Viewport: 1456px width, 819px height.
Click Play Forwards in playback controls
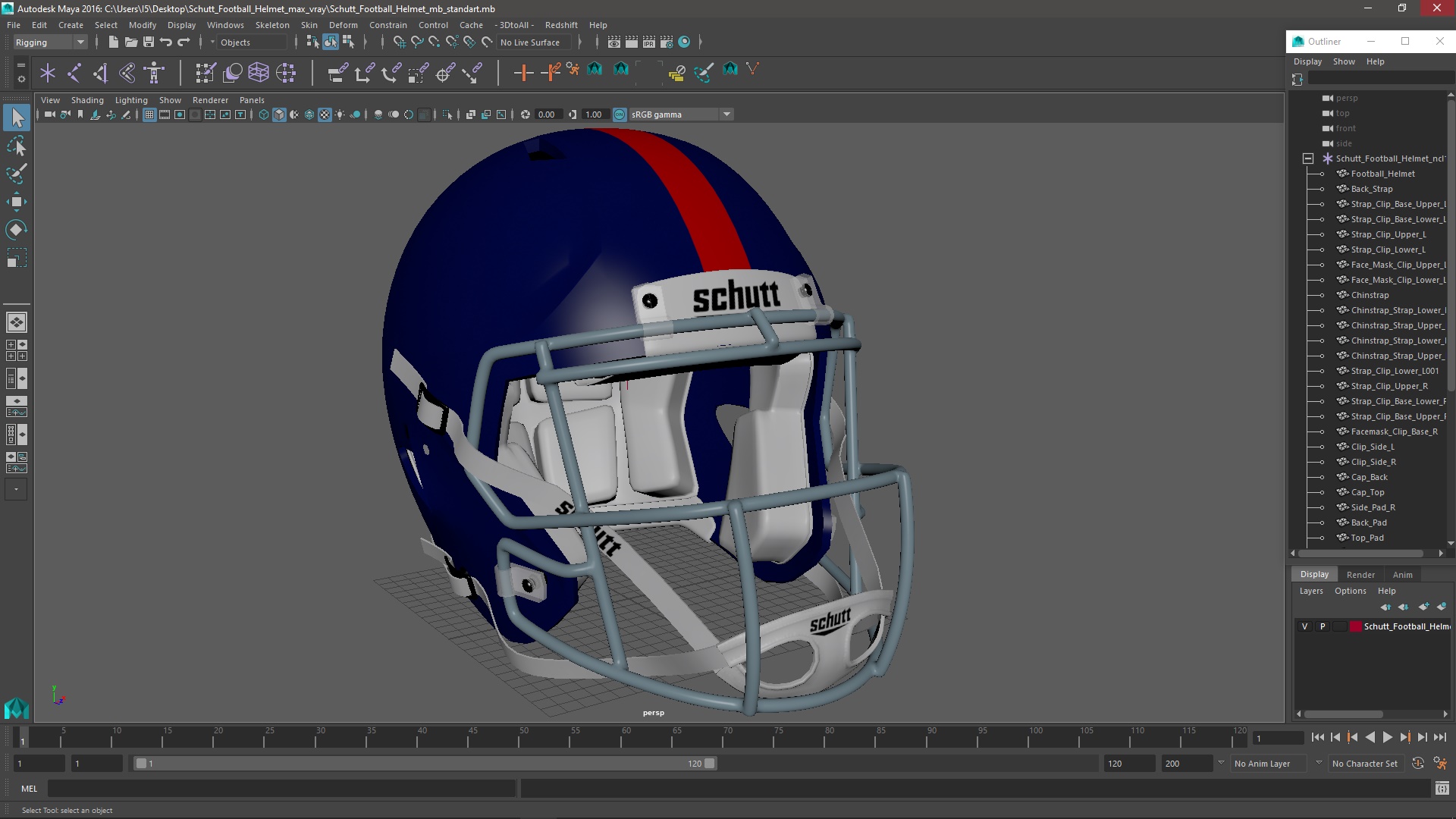click(1387, 737)
